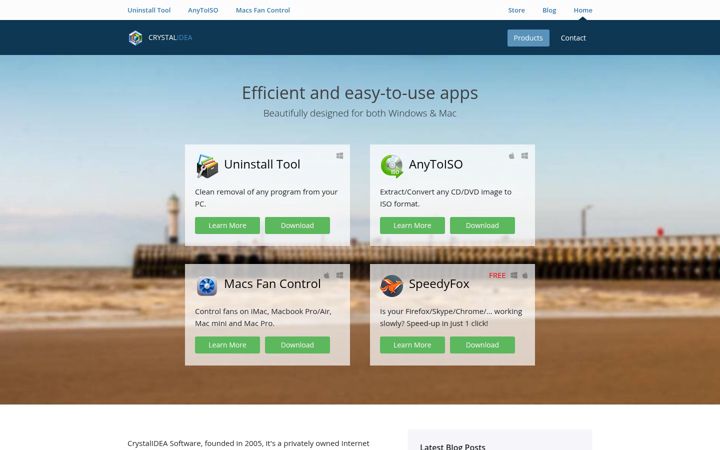
Task: Select the Home menu item
Action: pos(583,10)
